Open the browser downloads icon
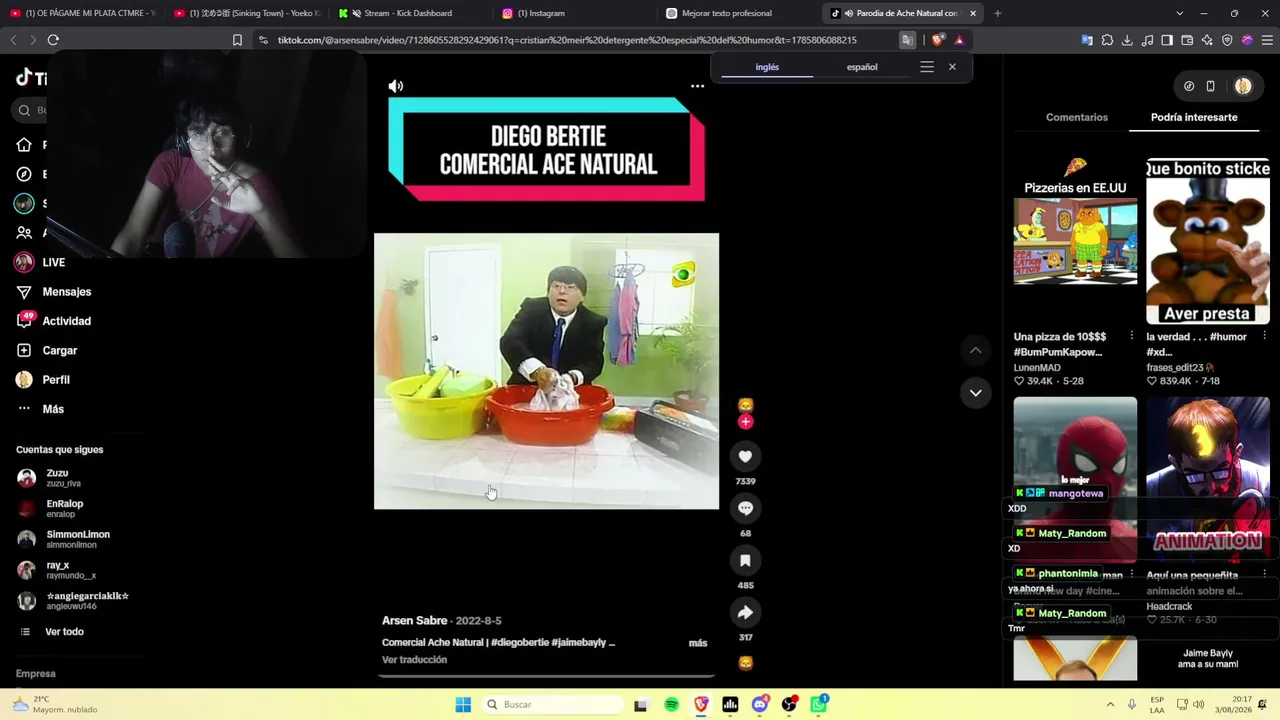The image size is (1280, 720). (x=1127, y=40)
